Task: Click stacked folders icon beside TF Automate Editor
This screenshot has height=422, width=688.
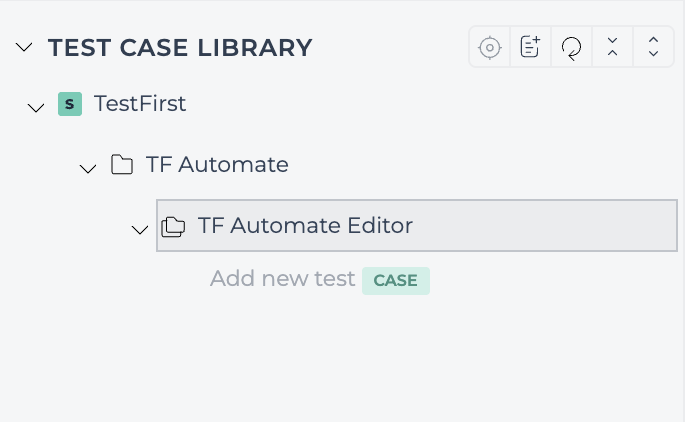Action: (x=173, y=226)
